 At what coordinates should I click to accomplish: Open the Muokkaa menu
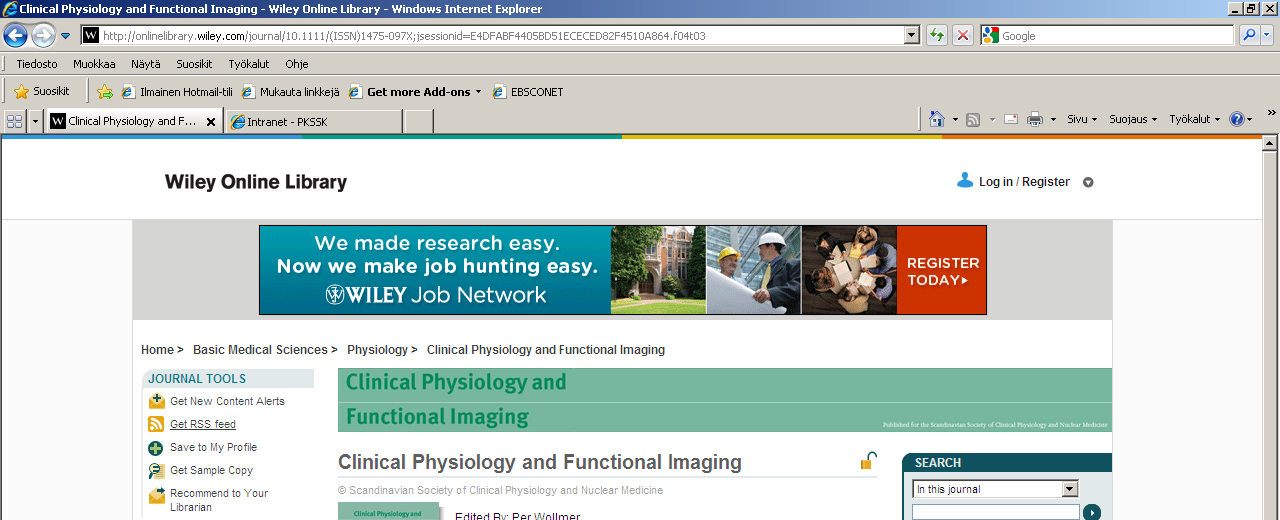pos(94,64)
